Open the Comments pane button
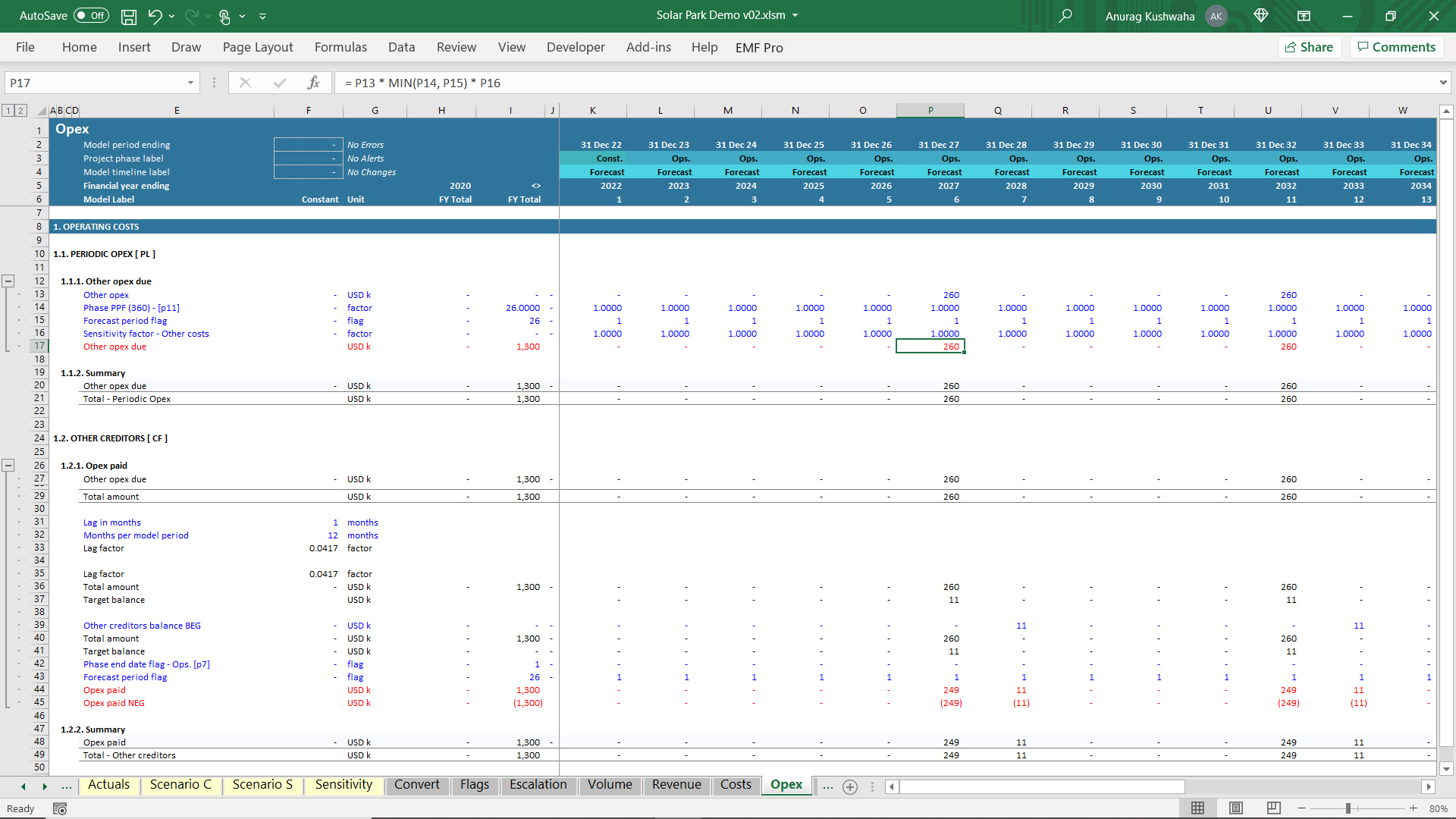Screen dimensions: 1456x819 point(1396,47)
